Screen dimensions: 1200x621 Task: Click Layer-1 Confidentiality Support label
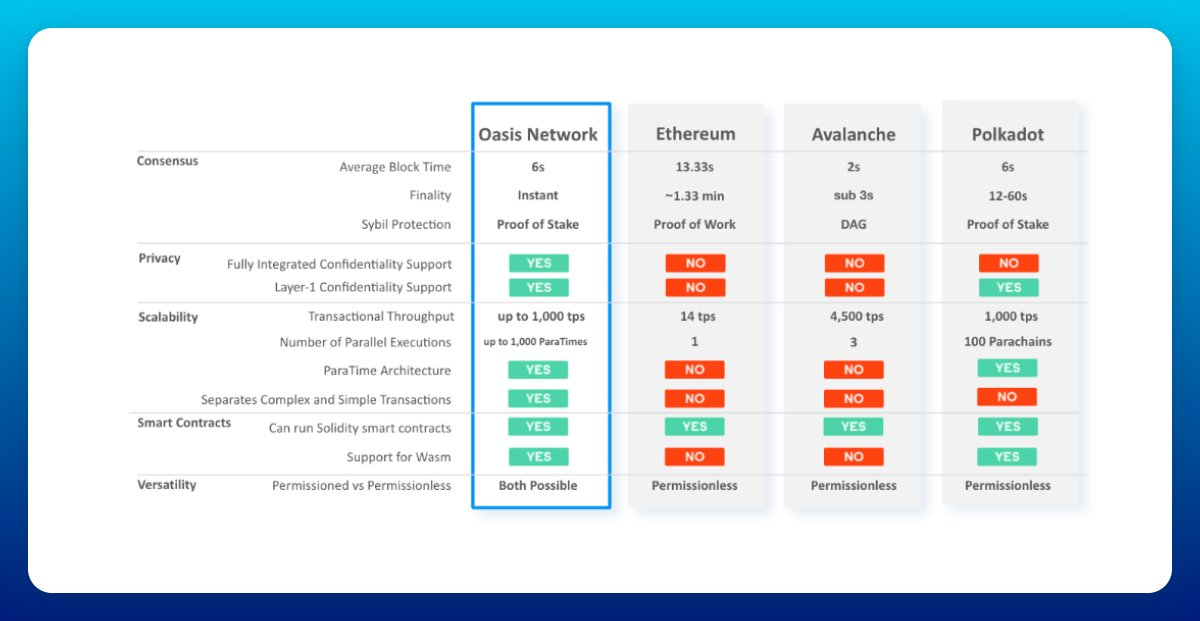point(363,287)
